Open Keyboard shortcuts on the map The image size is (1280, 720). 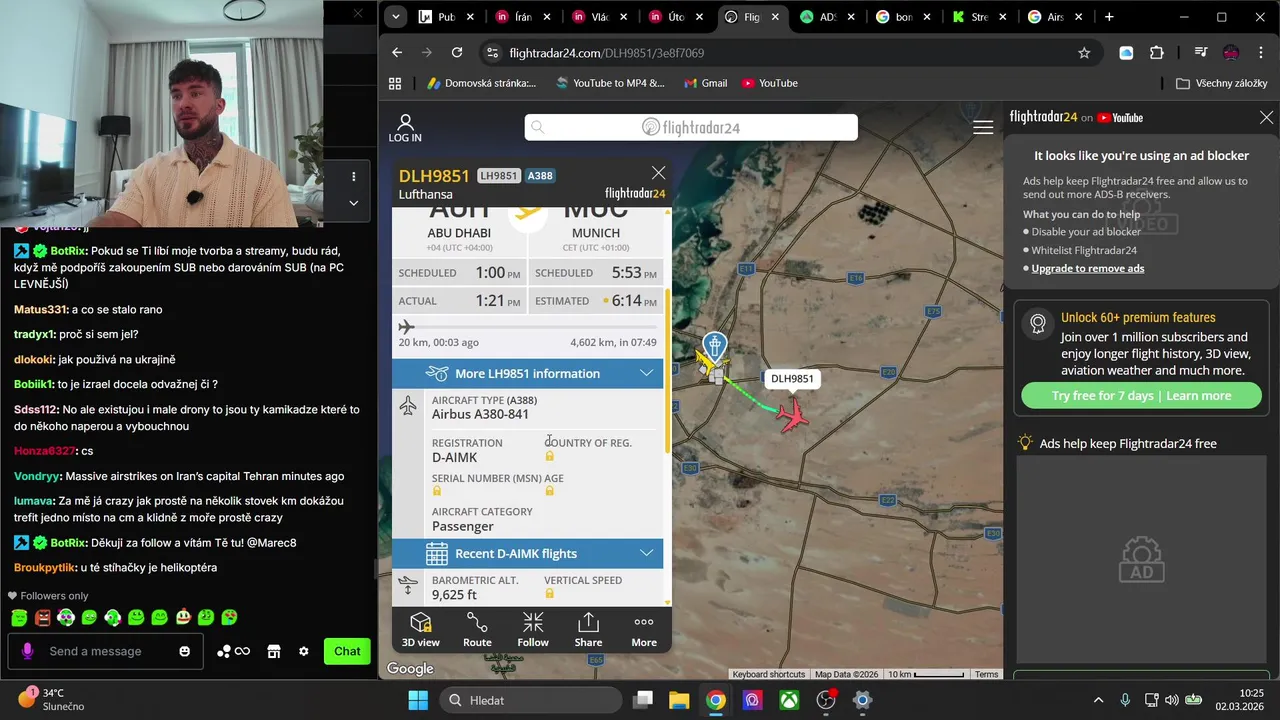point(768,674)
